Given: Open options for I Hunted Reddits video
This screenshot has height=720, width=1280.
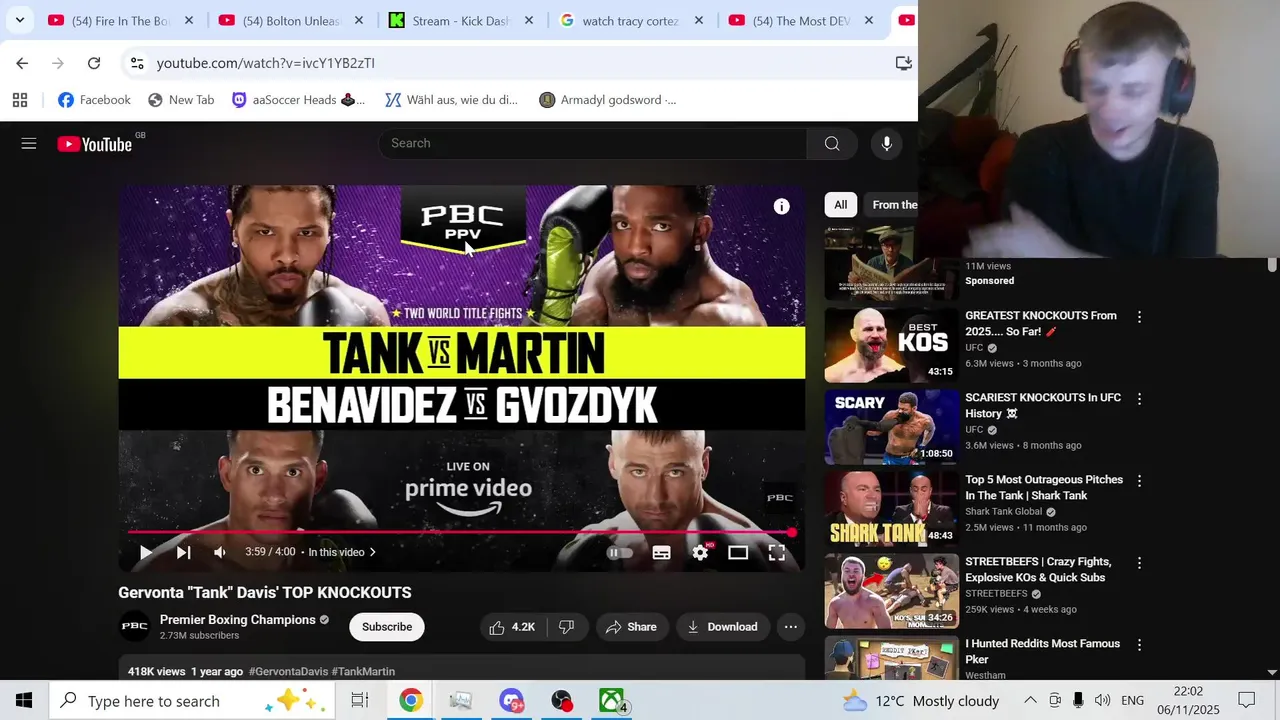Looking at the screenshot, I should coord(1139,645).
